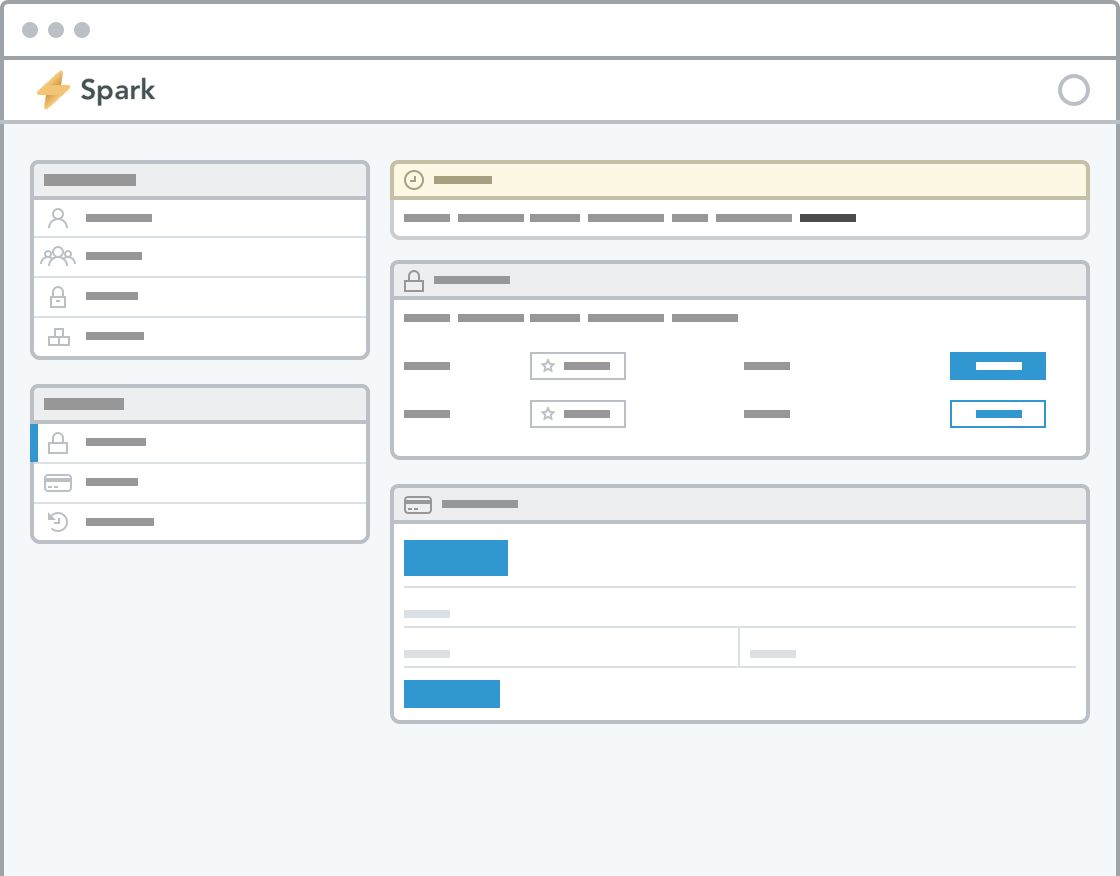
Task: Click the credit card icon on the billing panel header
Action: [x=417, y=504]
